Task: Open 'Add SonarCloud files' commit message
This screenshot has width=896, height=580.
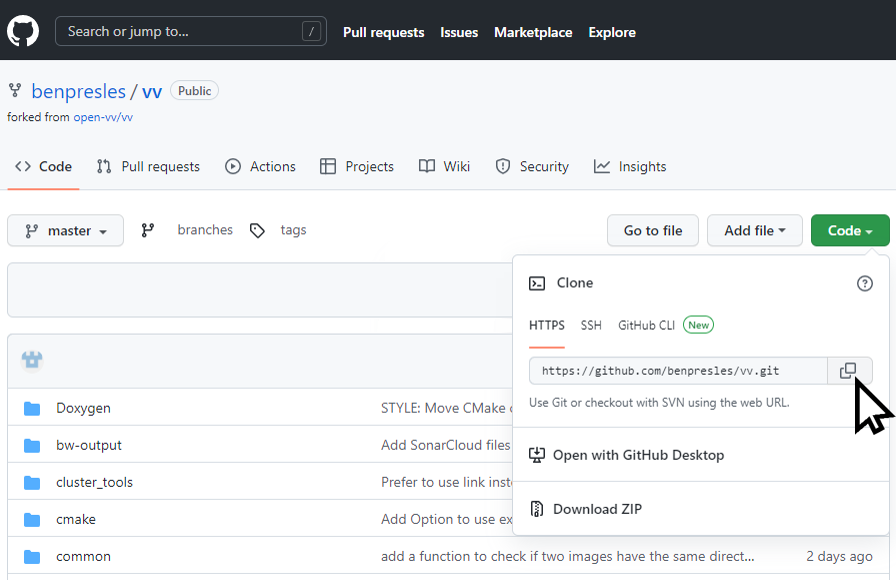Action: point(446,445)
